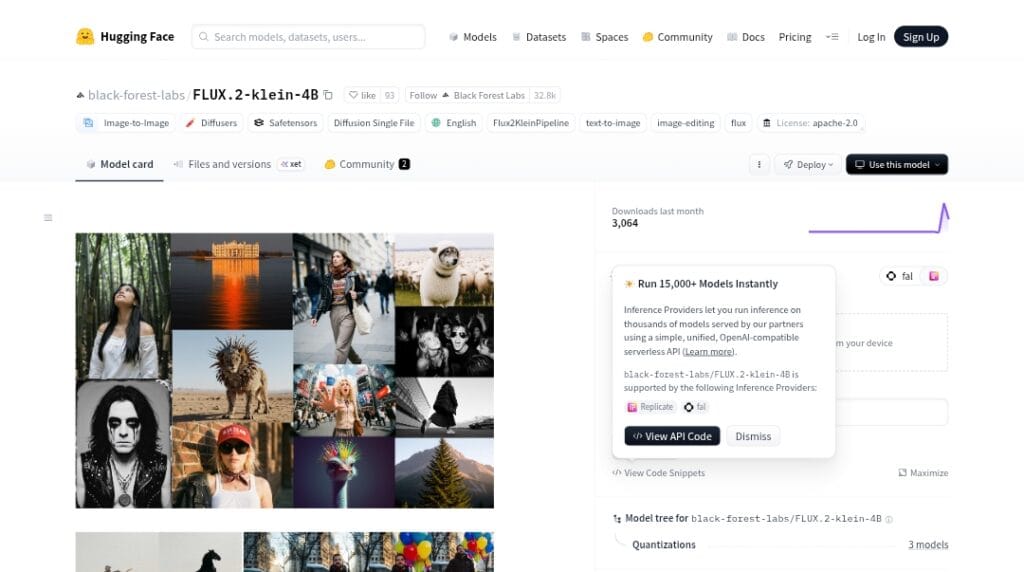The image size is (1024, 572).
Task: Click the Hugging Face logo emoji
Action: tap(85, 37)
